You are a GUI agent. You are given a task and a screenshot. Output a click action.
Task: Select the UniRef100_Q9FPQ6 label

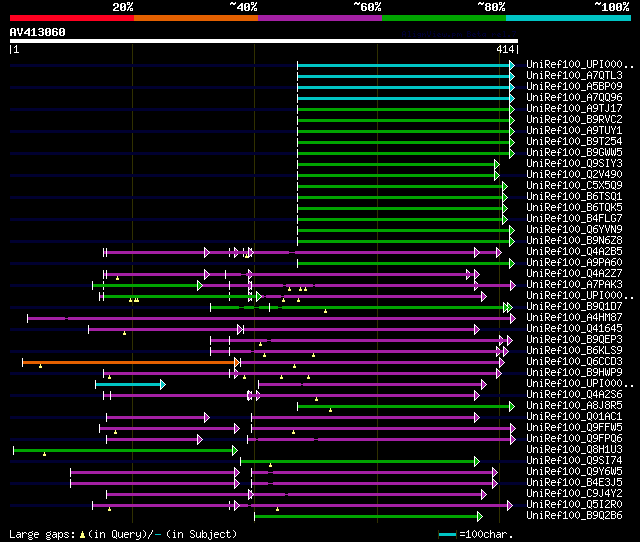[574, 439]
